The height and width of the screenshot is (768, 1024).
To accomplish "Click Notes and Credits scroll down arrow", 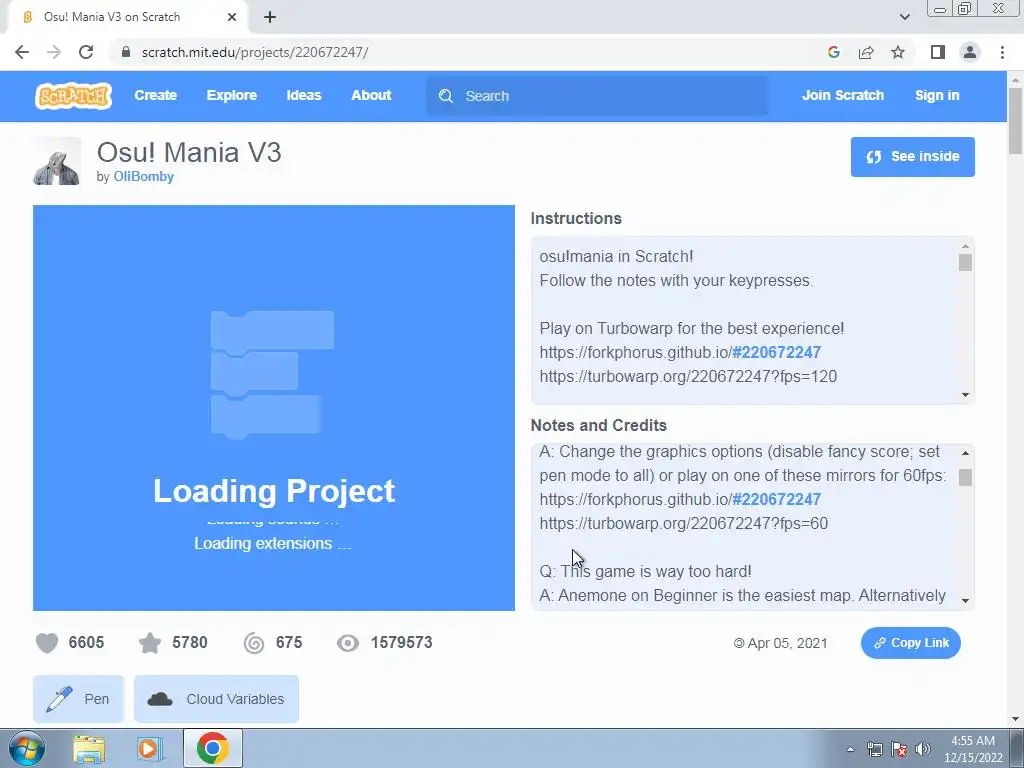I will pyautogui.click(x=965, y=601).
